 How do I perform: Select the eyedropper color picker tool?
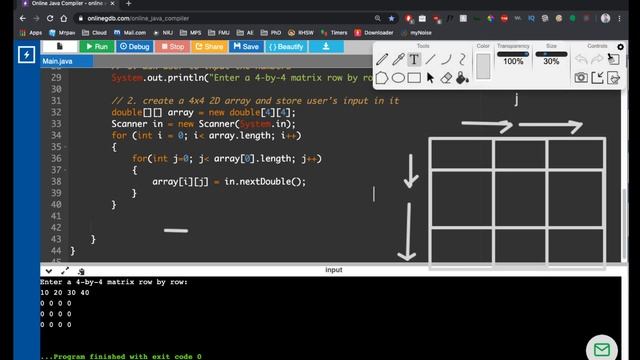(398, 60)
